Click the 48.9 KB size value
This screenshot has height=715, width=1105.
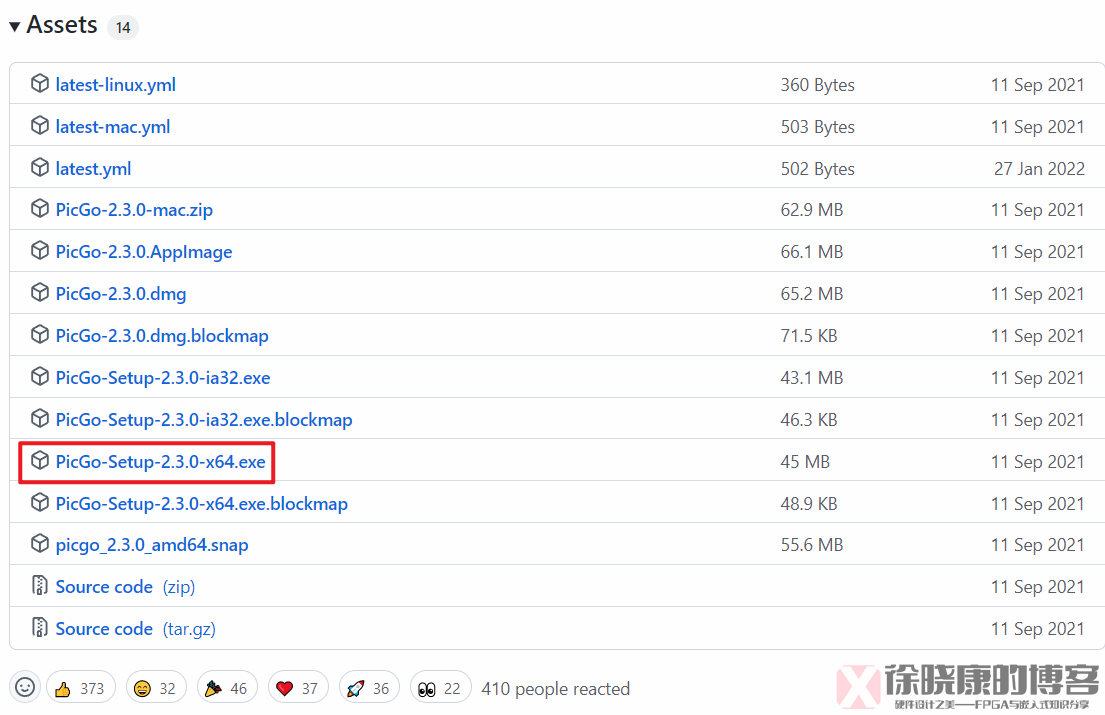click(x=808, y=504)
